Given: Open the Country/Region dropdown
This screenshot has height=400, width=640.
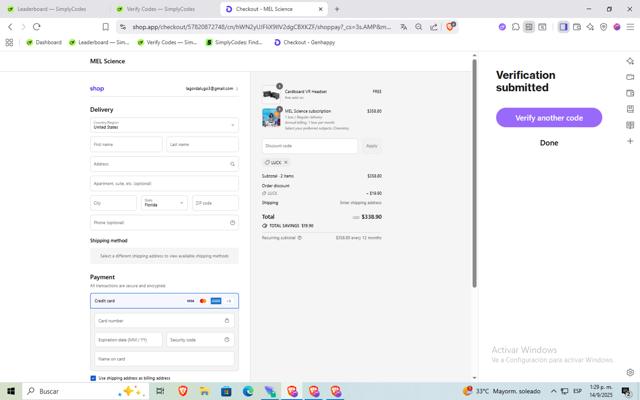Looking at the screenshot, I should click(164, 125).
